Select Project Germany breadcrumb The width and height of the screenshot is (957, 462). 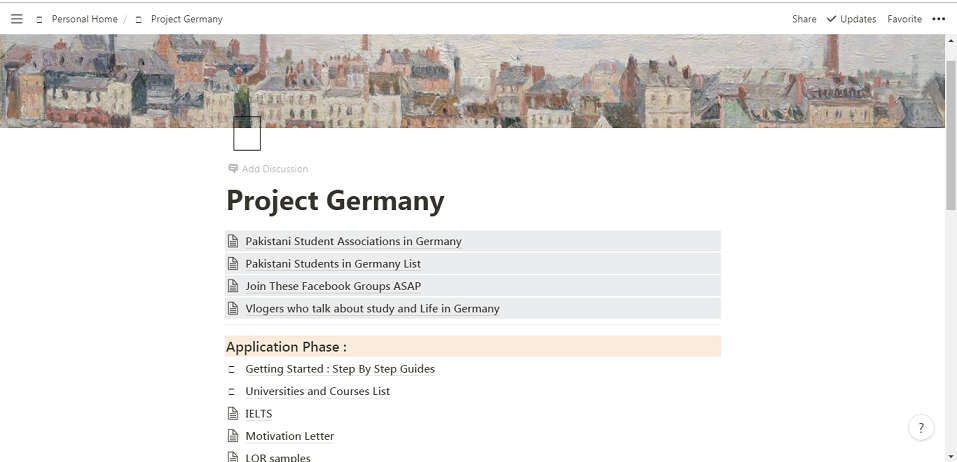187,19
